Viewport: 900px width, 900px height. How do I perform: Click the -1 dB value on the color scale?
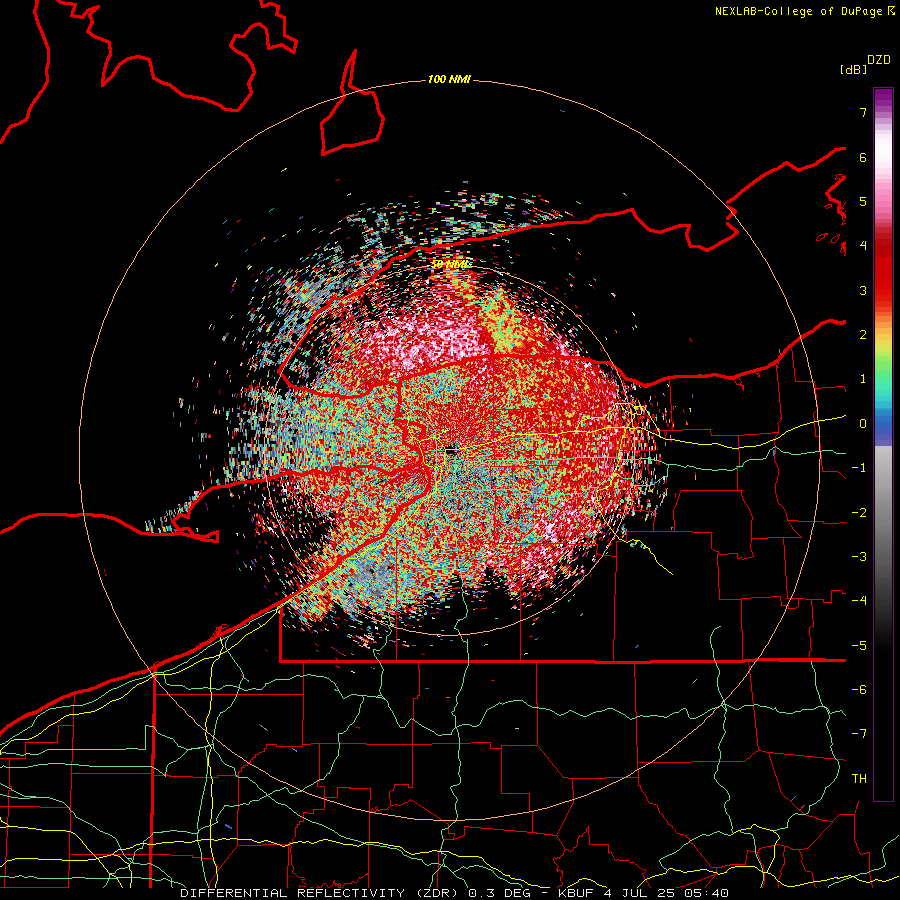[x=859, y=468]
